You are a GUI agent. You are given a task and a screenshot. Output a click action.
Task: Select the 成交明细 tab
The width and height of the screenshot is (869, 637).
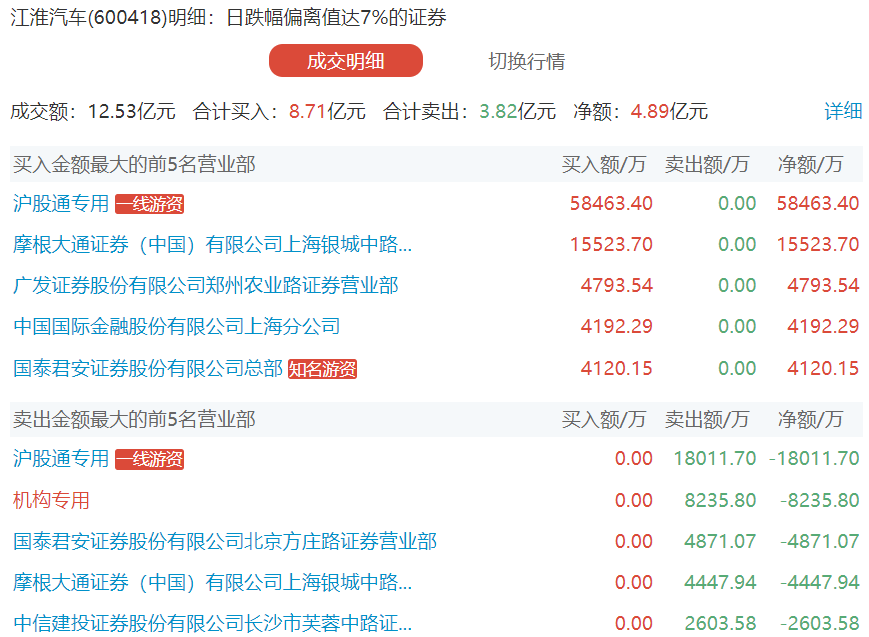click(346, 61)
